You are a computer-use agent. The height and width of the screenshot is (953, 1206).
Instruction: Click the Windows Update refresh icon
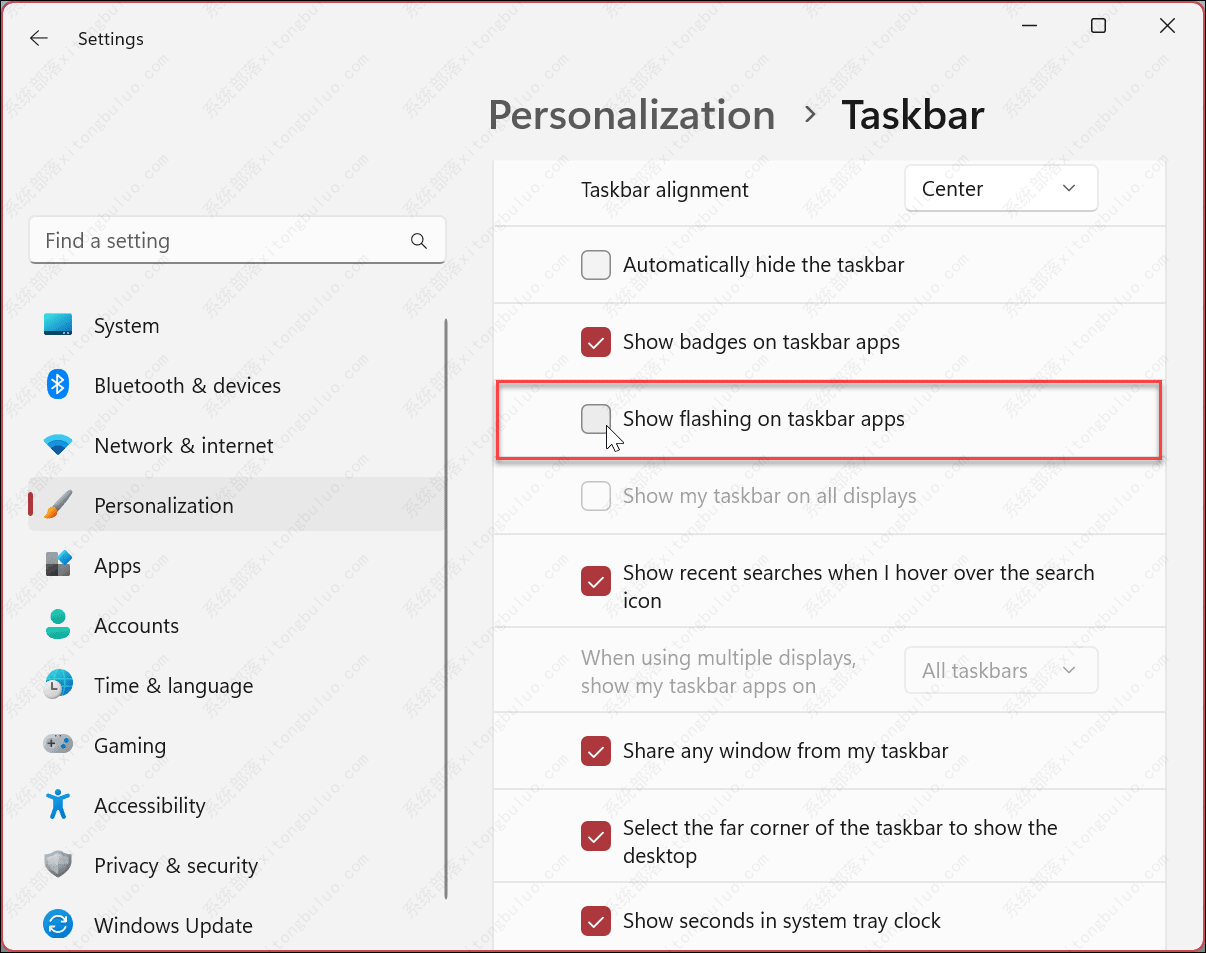click(x=58, y=925)
